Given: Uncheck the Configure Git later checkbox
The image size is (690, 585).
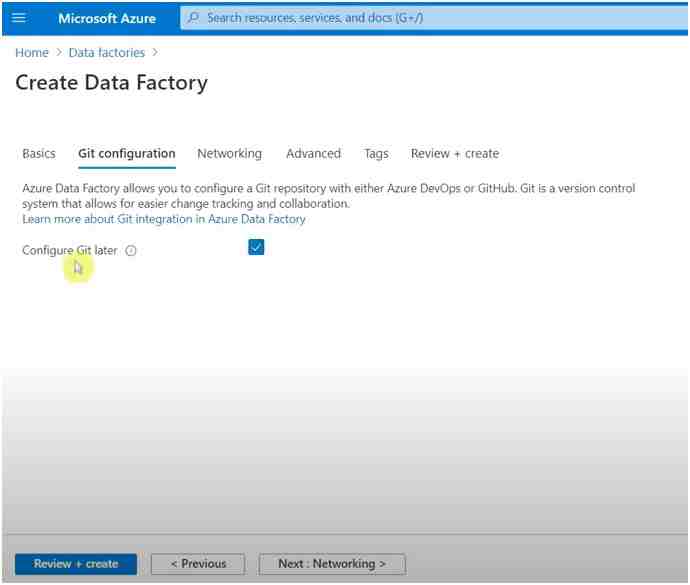Looking at the screenshot, I should [x=256, y=247].
